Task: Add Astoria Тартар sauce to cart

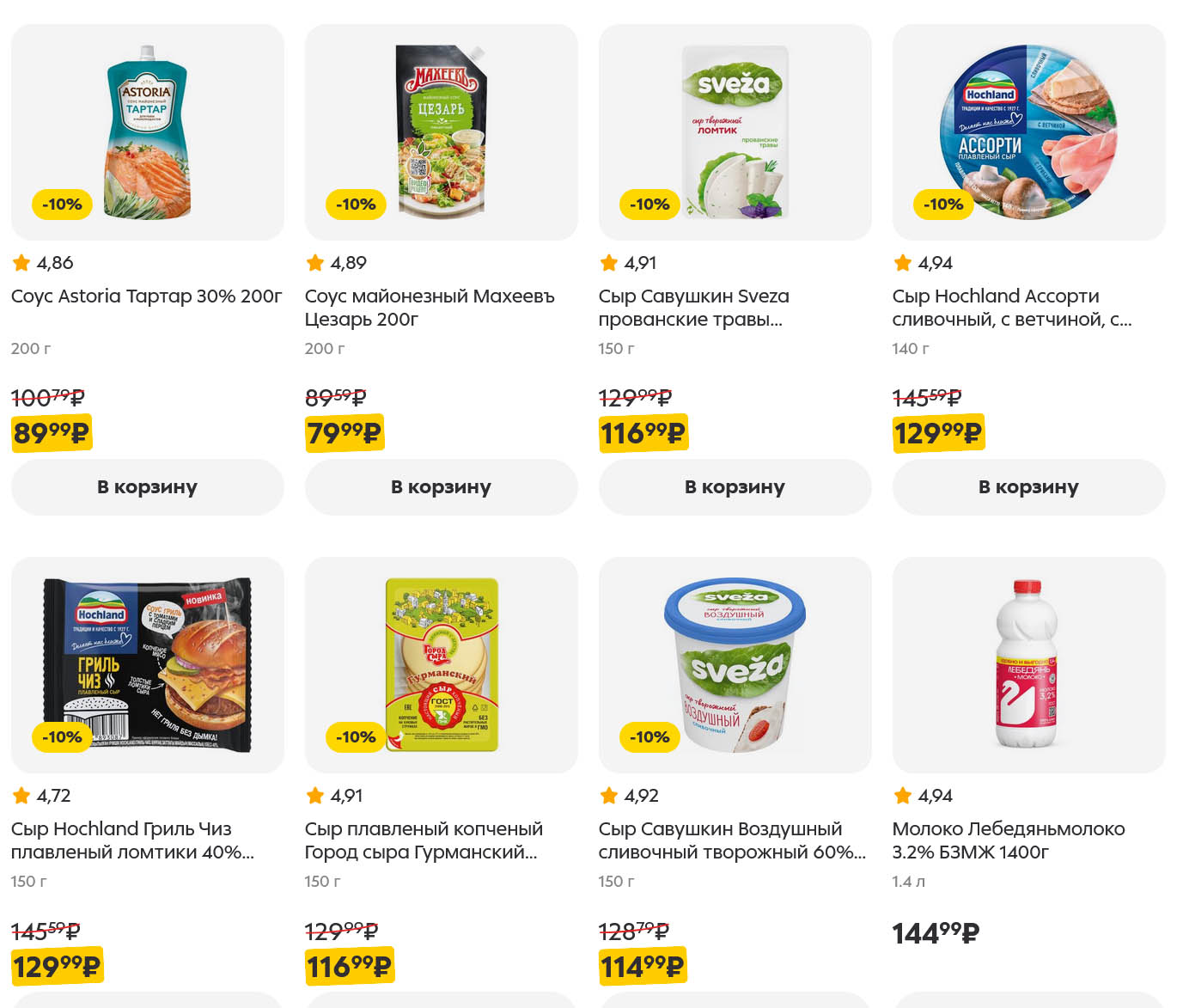Action: pyautogui.click(x=147, y=487)
